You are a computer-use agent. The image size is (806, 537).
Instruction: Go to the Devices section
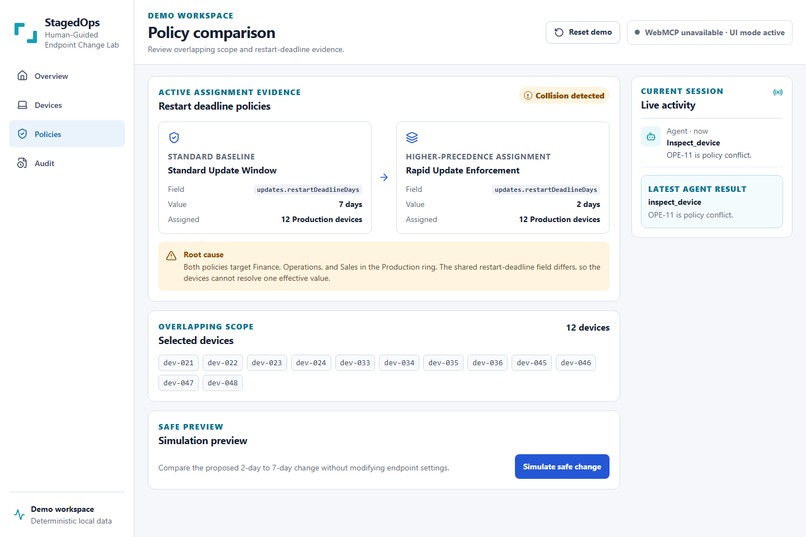(67, 105)
